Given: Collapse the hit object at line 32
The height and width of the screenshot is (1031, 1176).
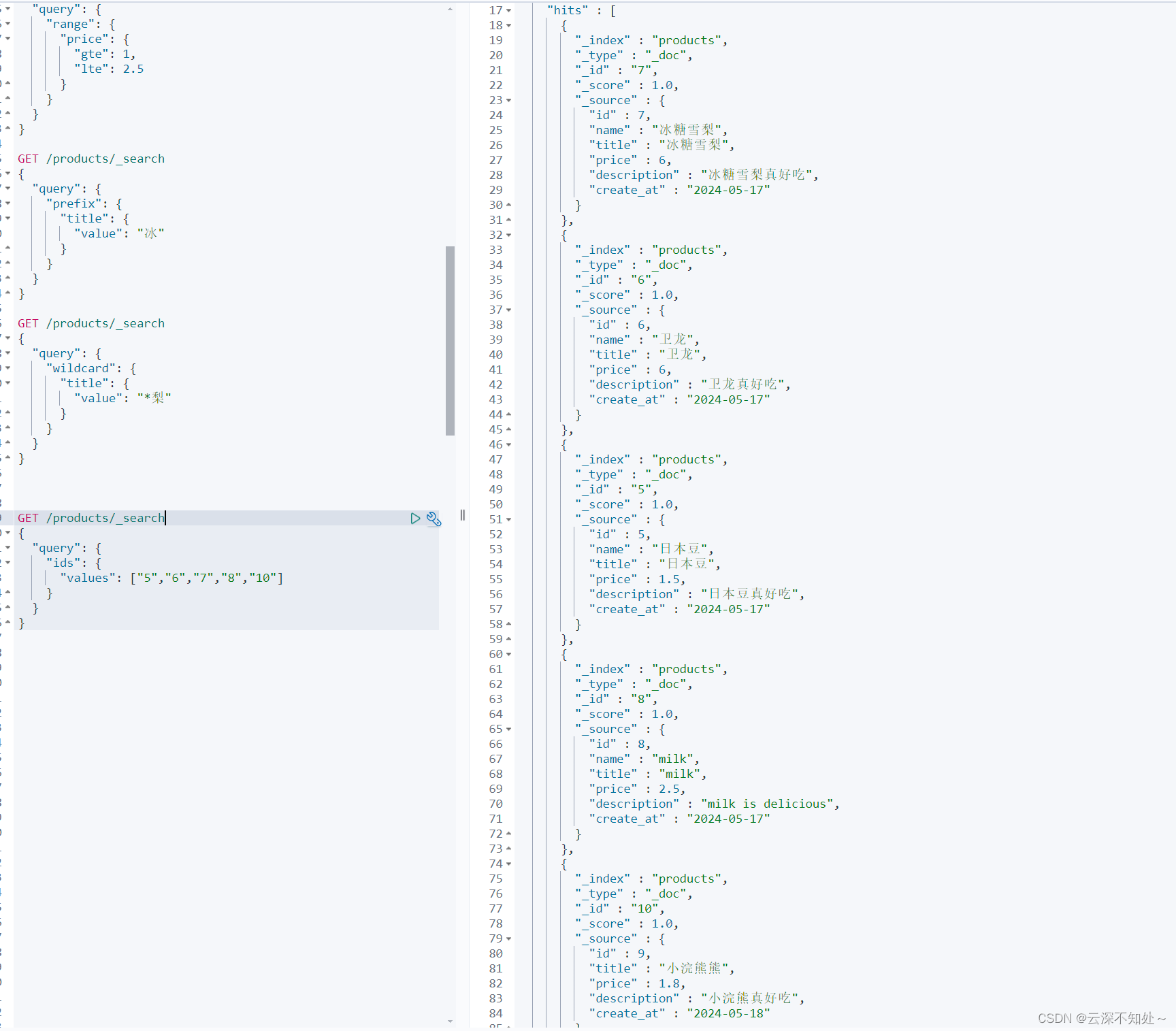Looking at the screenshot, I should (x=508, y=235).
